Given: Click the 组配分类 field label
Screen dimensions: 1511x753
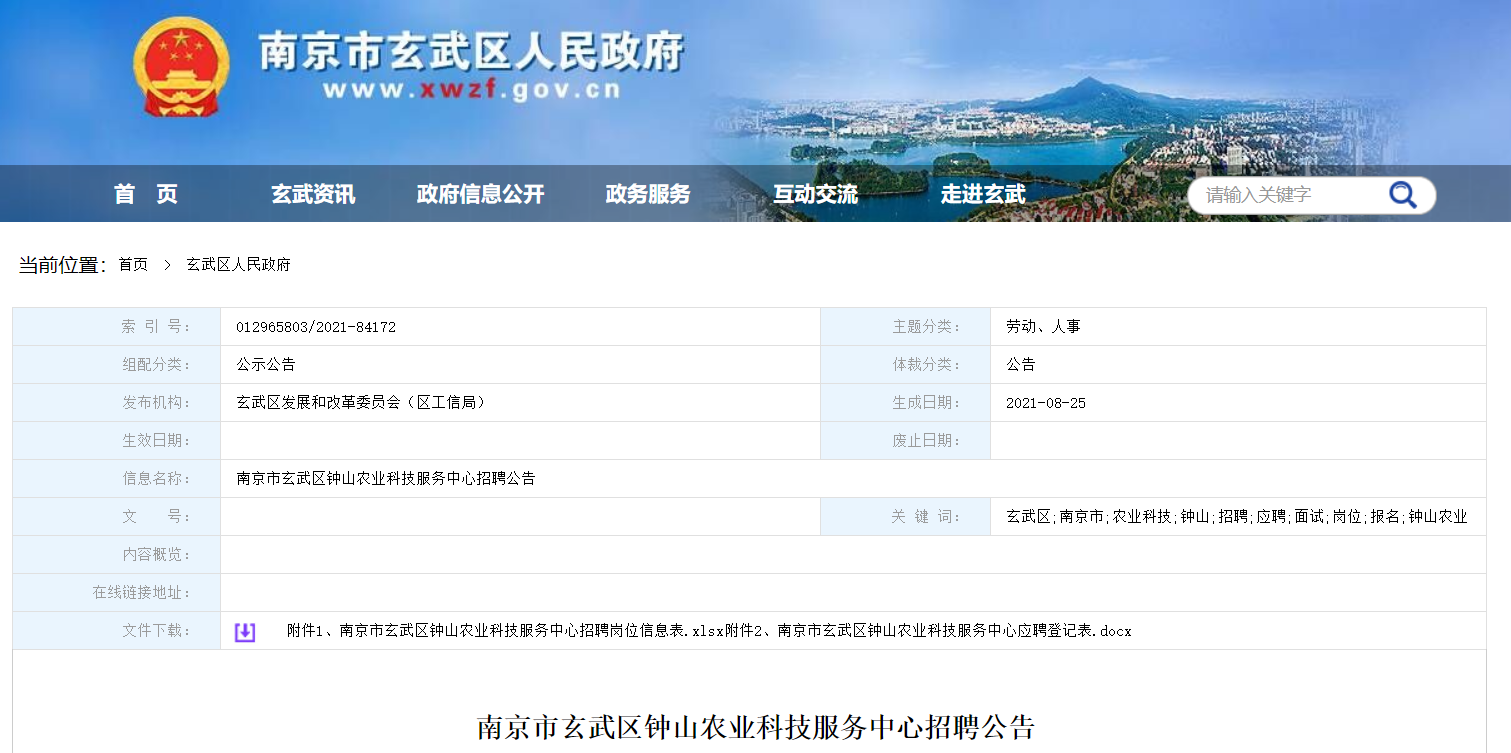Looking at the screenshot, I should pyautogui.click(x=156, y=365).
